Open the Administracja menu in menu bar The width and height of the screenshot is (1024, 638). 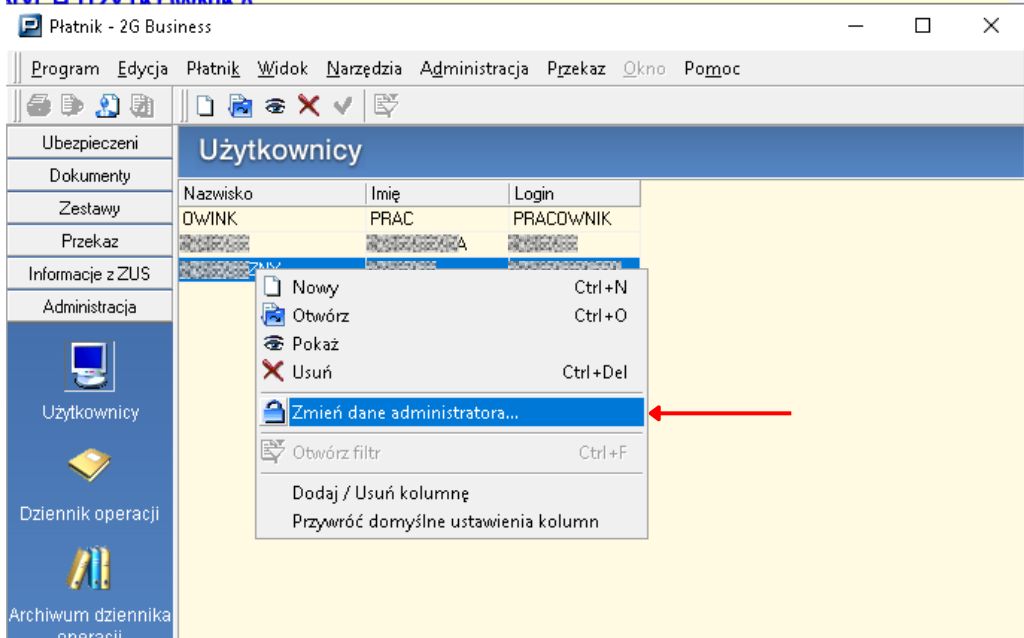[x=474, y=69]
